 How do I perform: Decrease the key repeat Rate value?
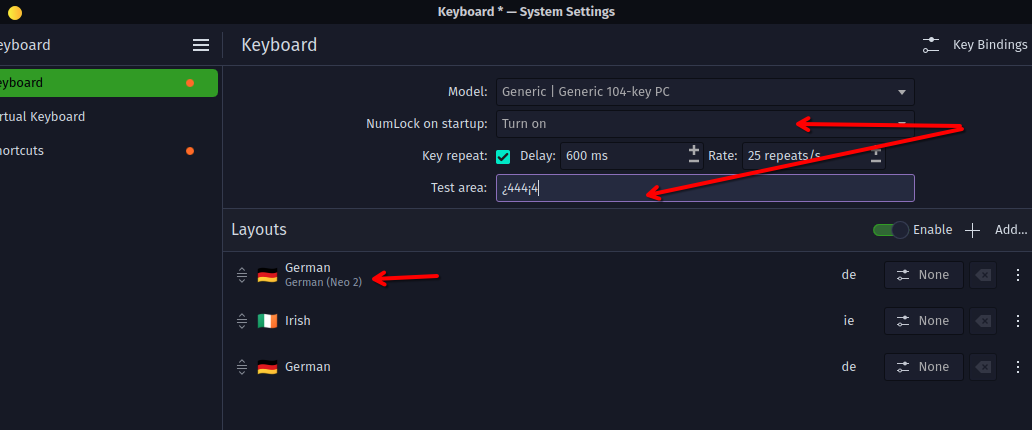click(x=876, y=161)
